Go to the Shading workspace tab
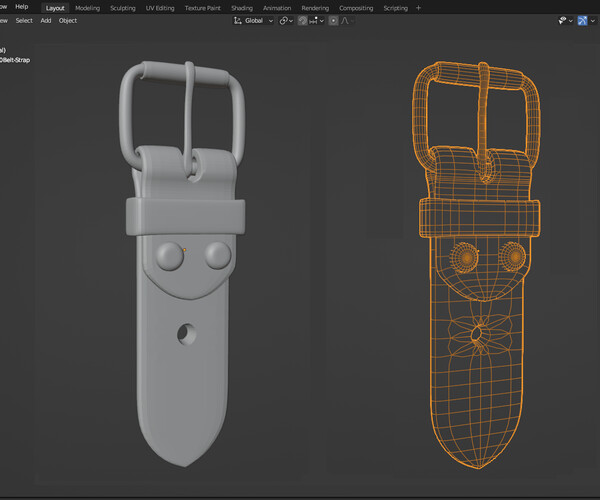Viewport: 600px width, 500px height. 242,8
